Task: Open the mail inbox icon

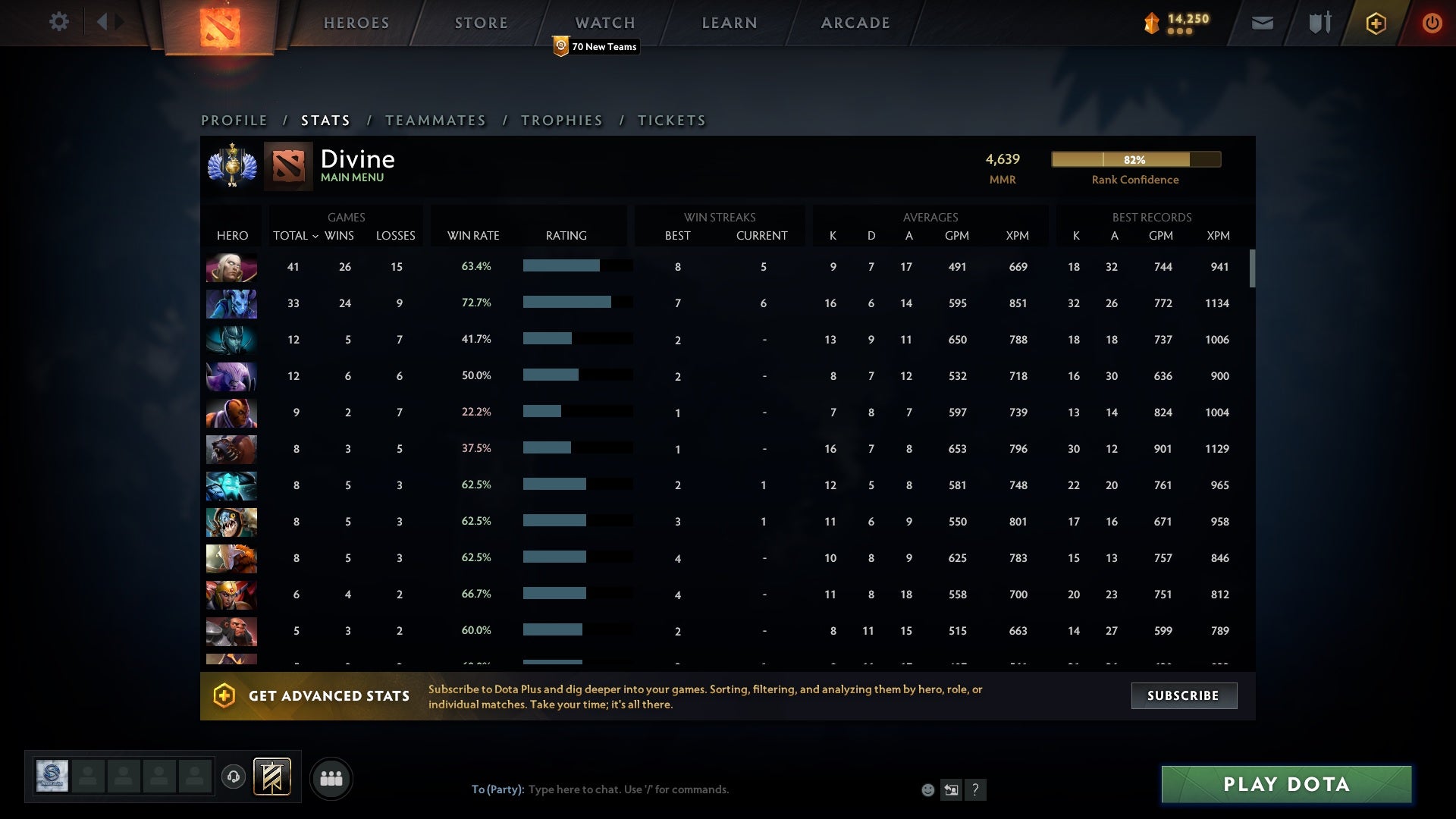Action: 1262,23
